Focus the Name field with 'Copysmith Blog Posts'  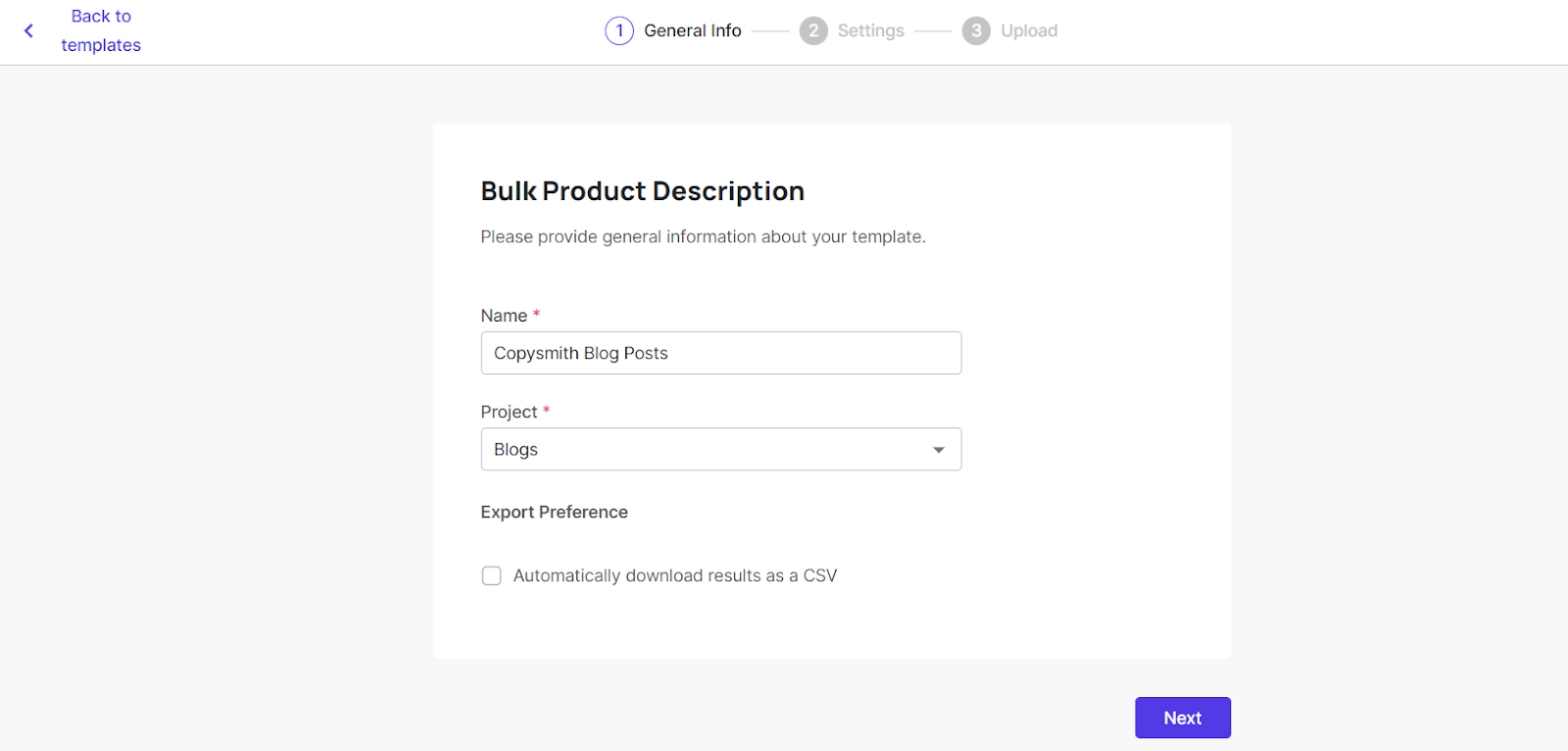pyautogui.click(x=720, y=353)
